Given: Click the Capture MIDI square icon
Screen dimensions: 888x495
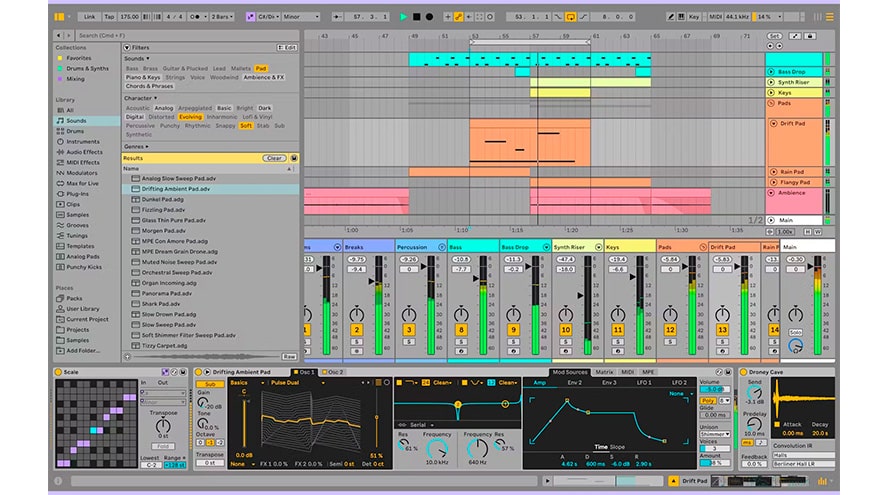Looking at the screenshot, I should click(479, 17).
